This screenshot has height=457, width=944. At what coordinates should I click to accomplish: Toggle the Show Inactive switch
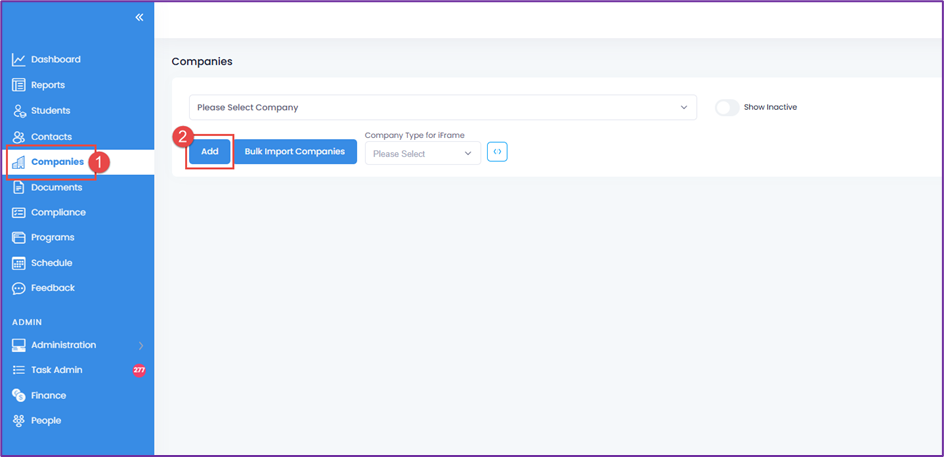(727, 107)
